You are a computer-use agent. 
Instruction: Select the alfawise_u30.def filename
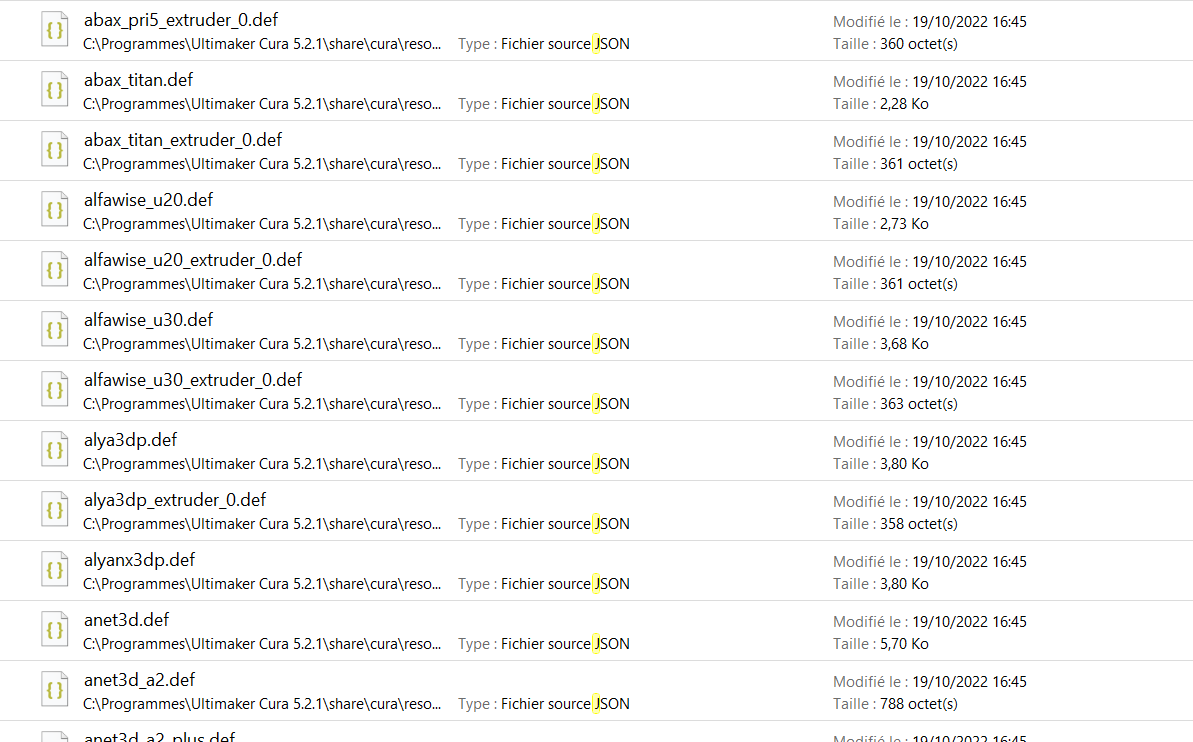pos(148,320)
